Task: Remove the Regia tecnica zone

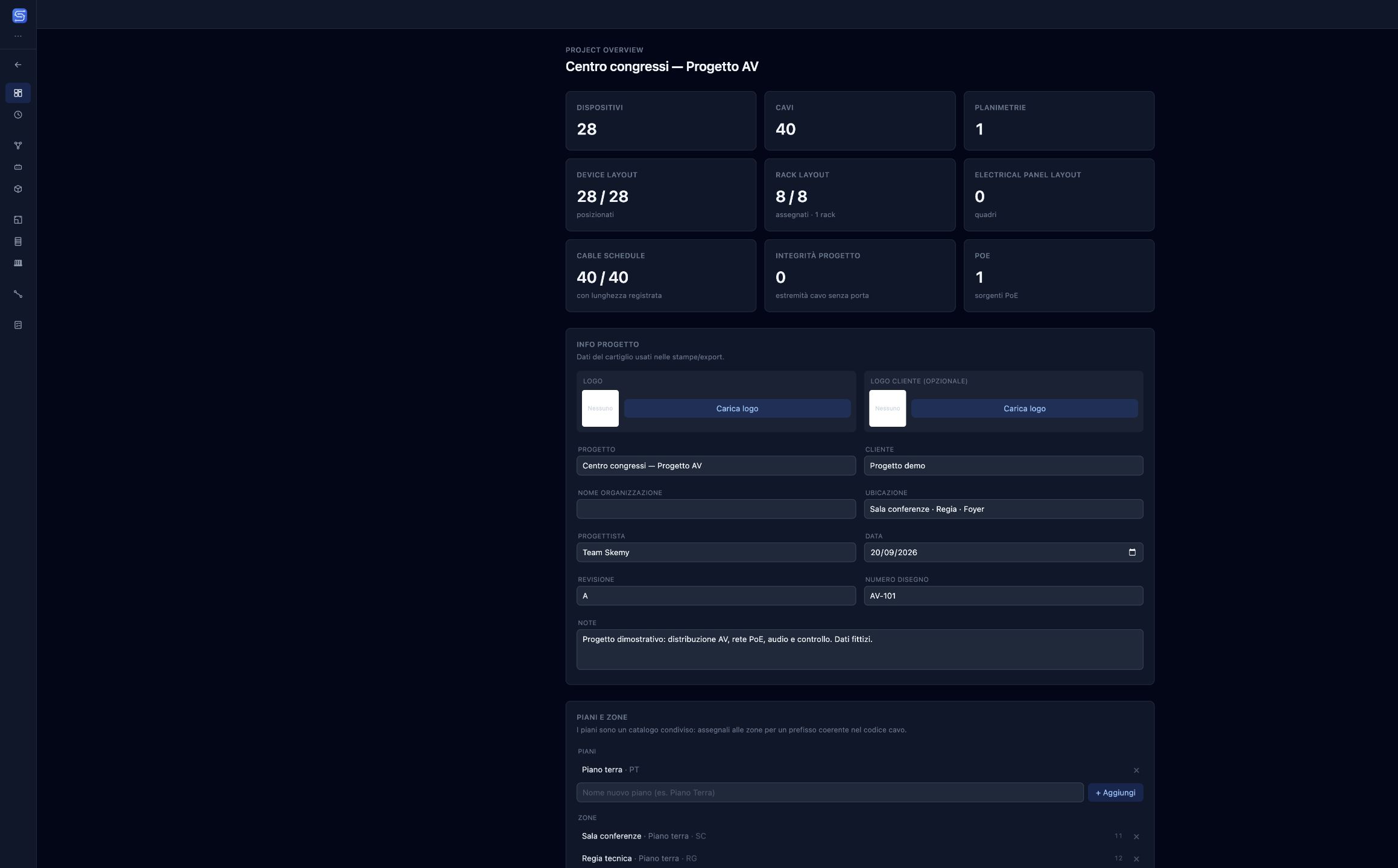Action: 1136,859
